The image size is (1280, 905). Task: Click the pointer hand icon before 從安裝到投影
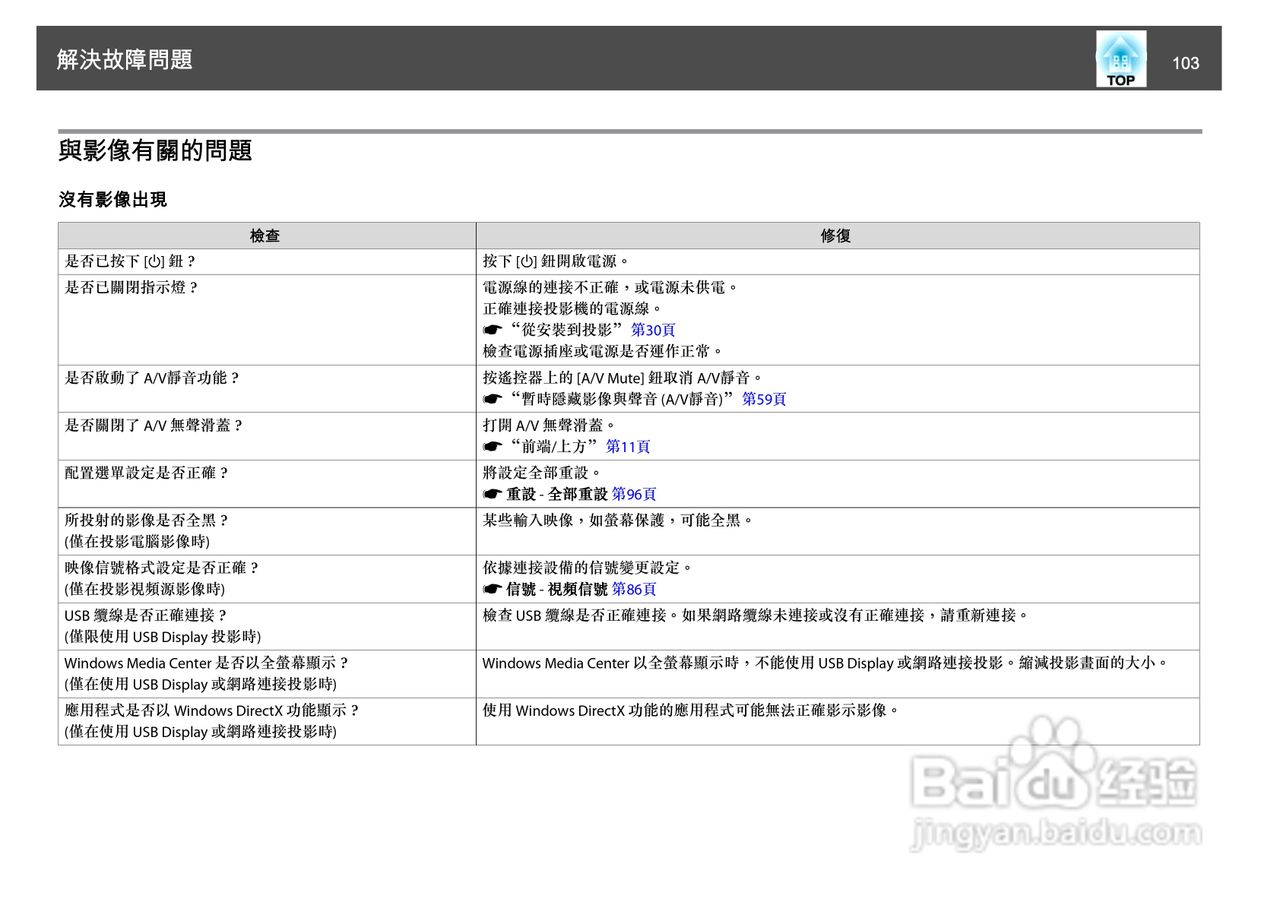click(490, 328)
